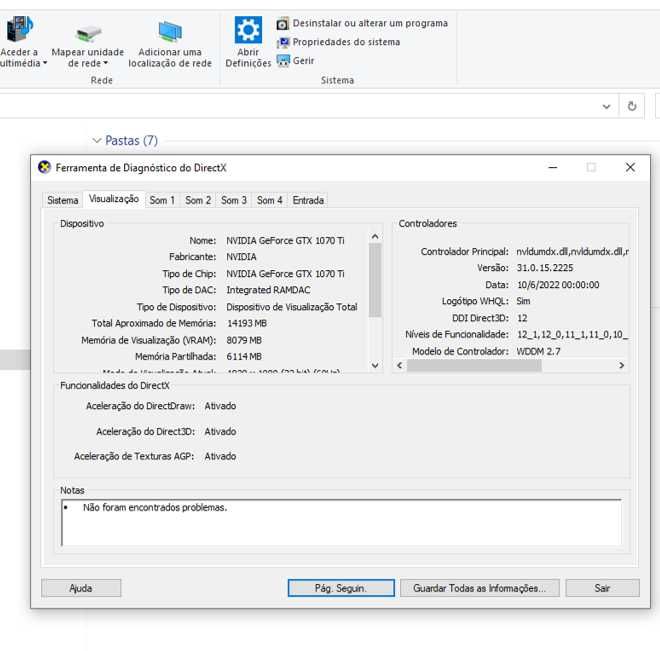Click Controladores scroll right arrow
Image resolution: width=660 pixels, height=651 pixels.
(x=622, y=365)
